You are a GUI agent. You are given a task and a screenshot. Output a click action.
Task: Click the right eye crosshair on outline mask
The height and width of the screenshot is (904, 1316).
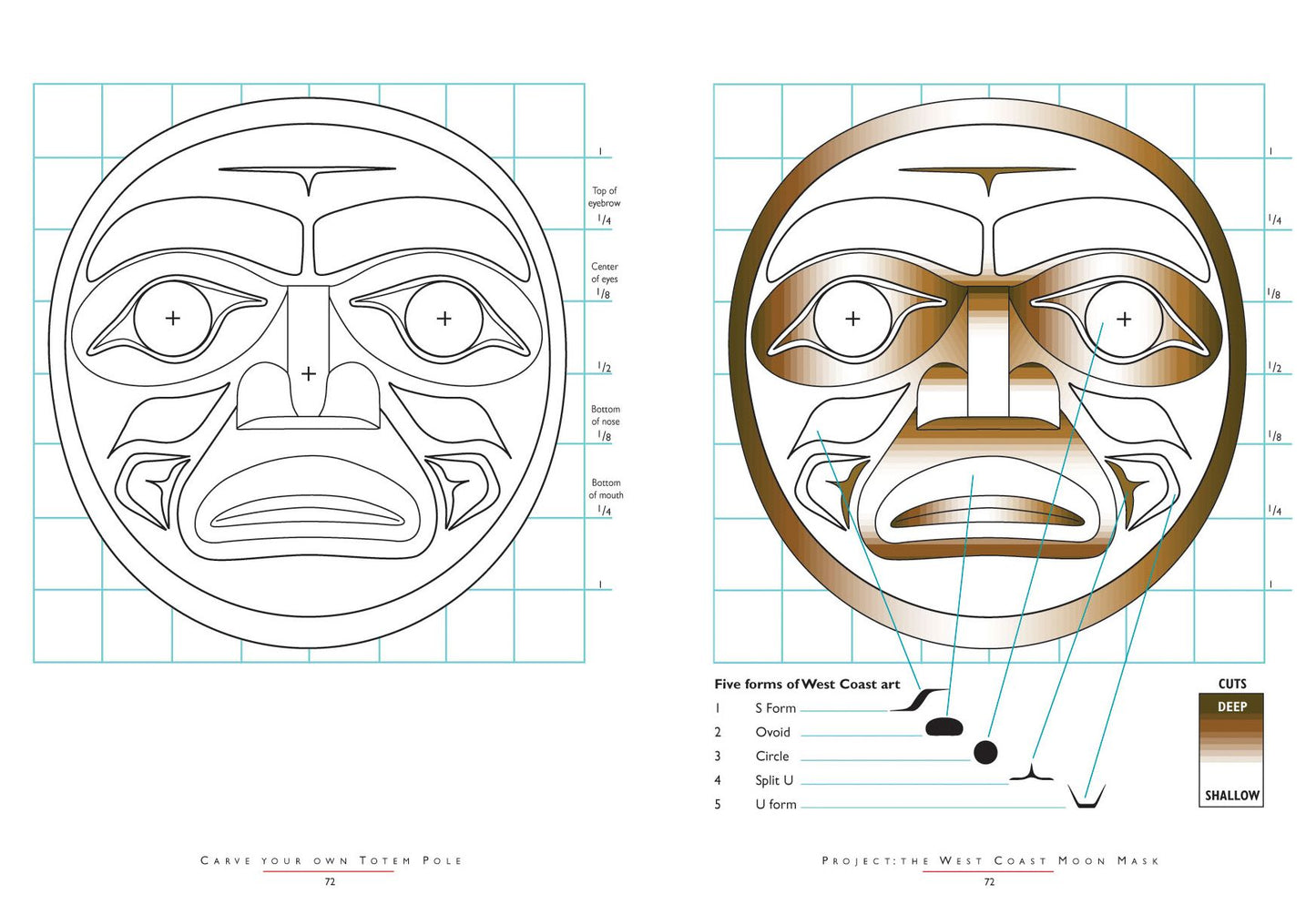444,318
